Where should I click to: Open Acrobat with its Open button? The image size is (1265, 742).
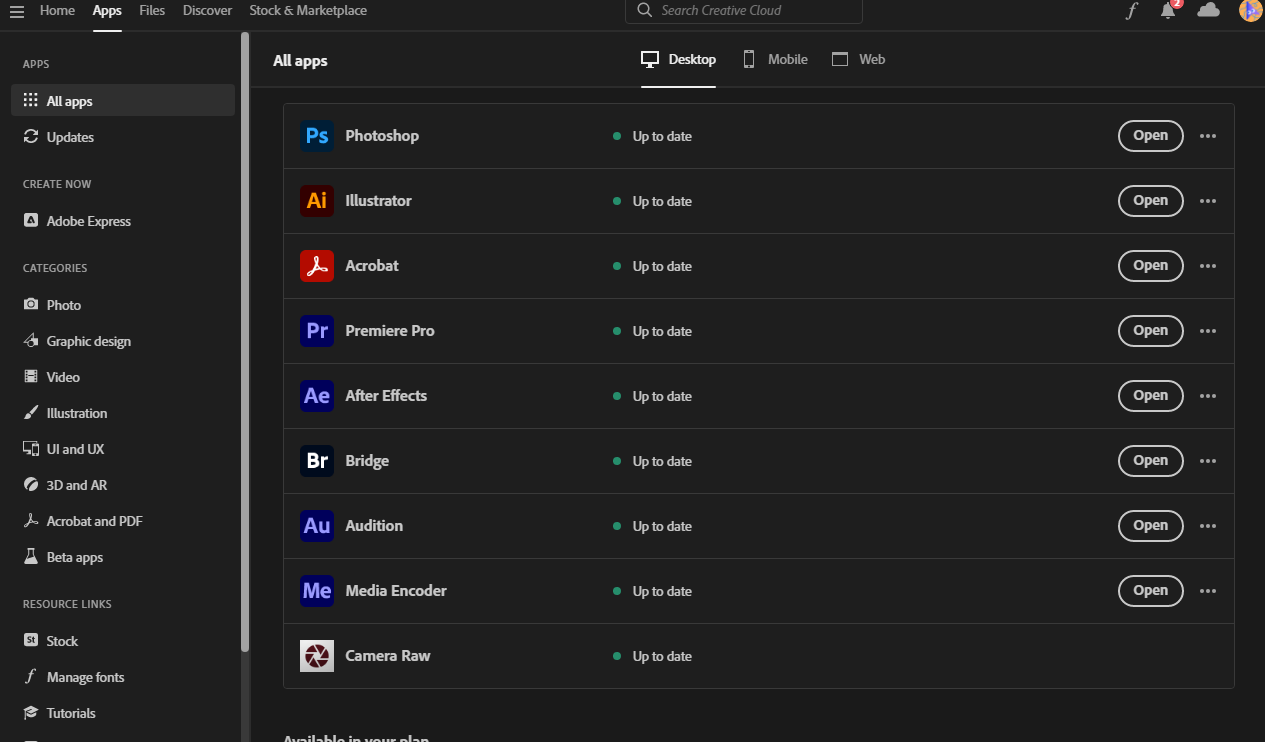click(x=1150, y=266)
